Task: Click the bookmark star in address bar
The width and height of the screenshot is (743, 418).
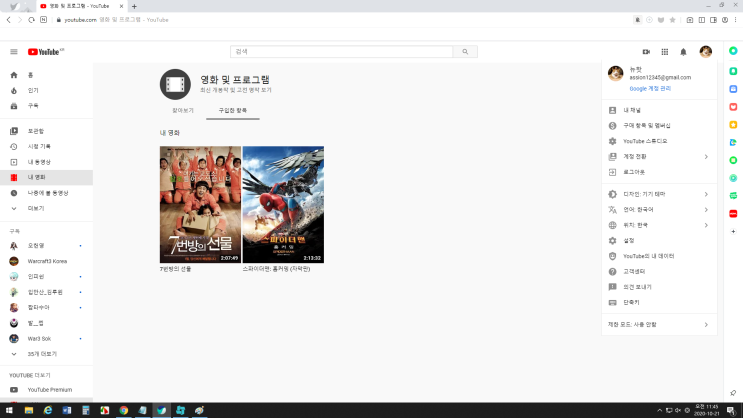Action: point(672,20)
